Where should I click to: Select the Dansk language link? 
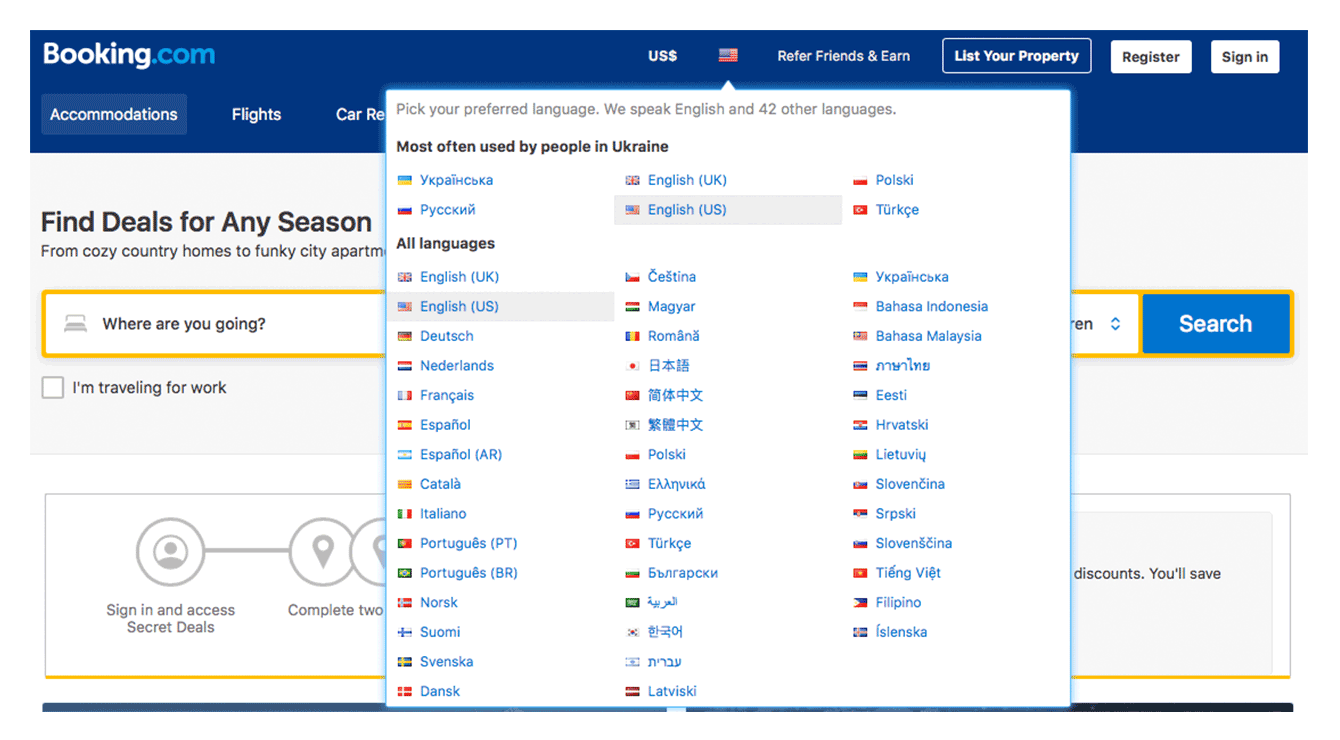(440, 691)
